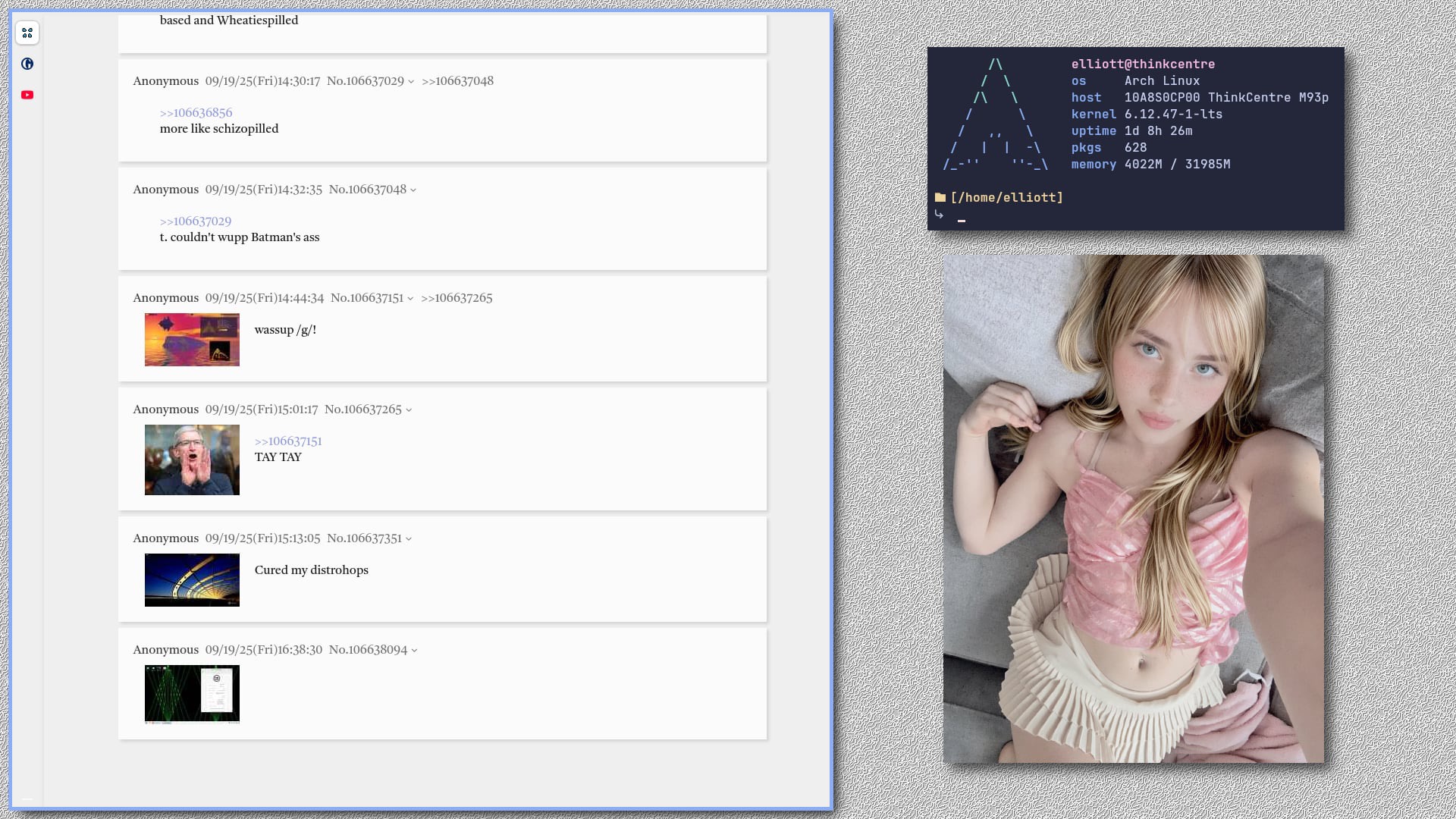Follow quote link >>106637151

[288, 441]
